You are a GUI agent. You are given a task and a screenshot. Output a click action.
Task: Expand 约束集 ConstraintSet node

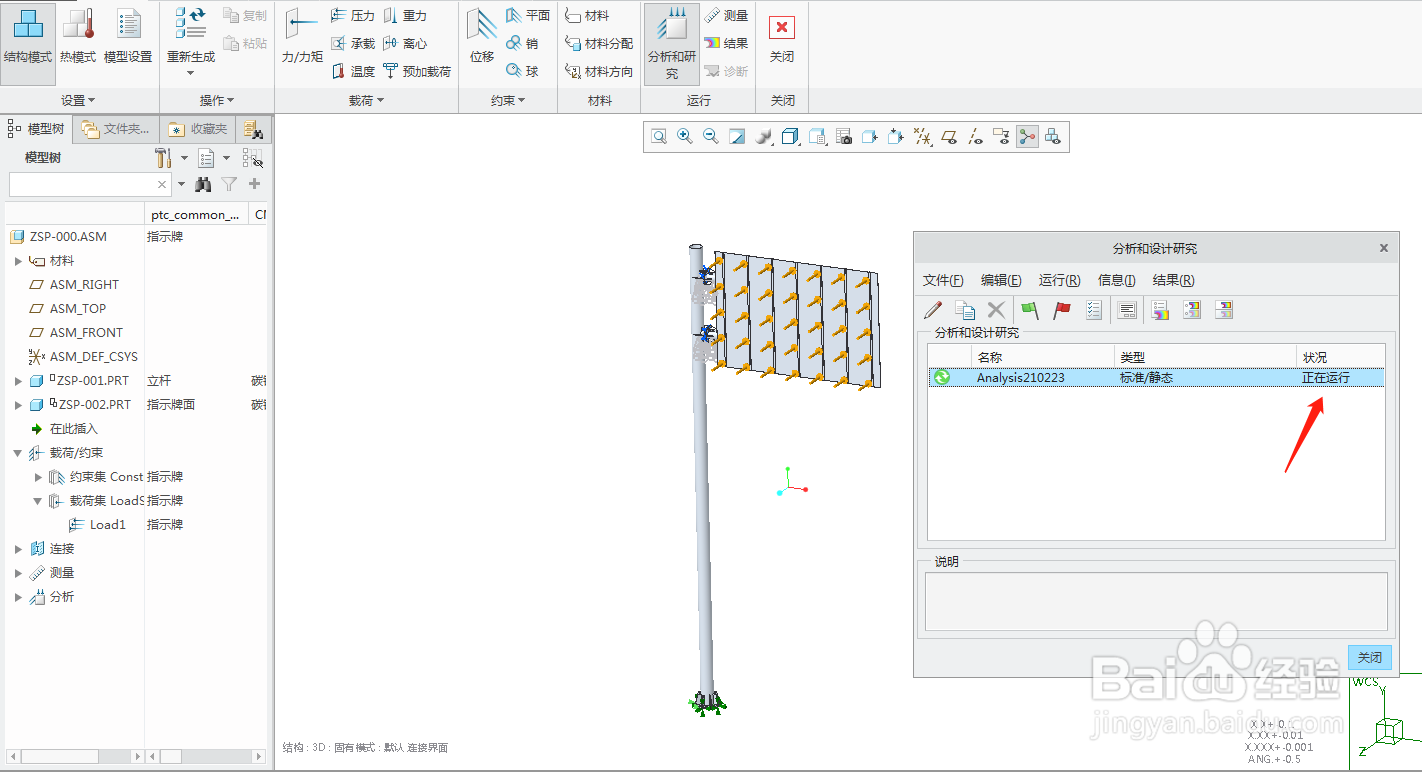click(x=38, y=477)
